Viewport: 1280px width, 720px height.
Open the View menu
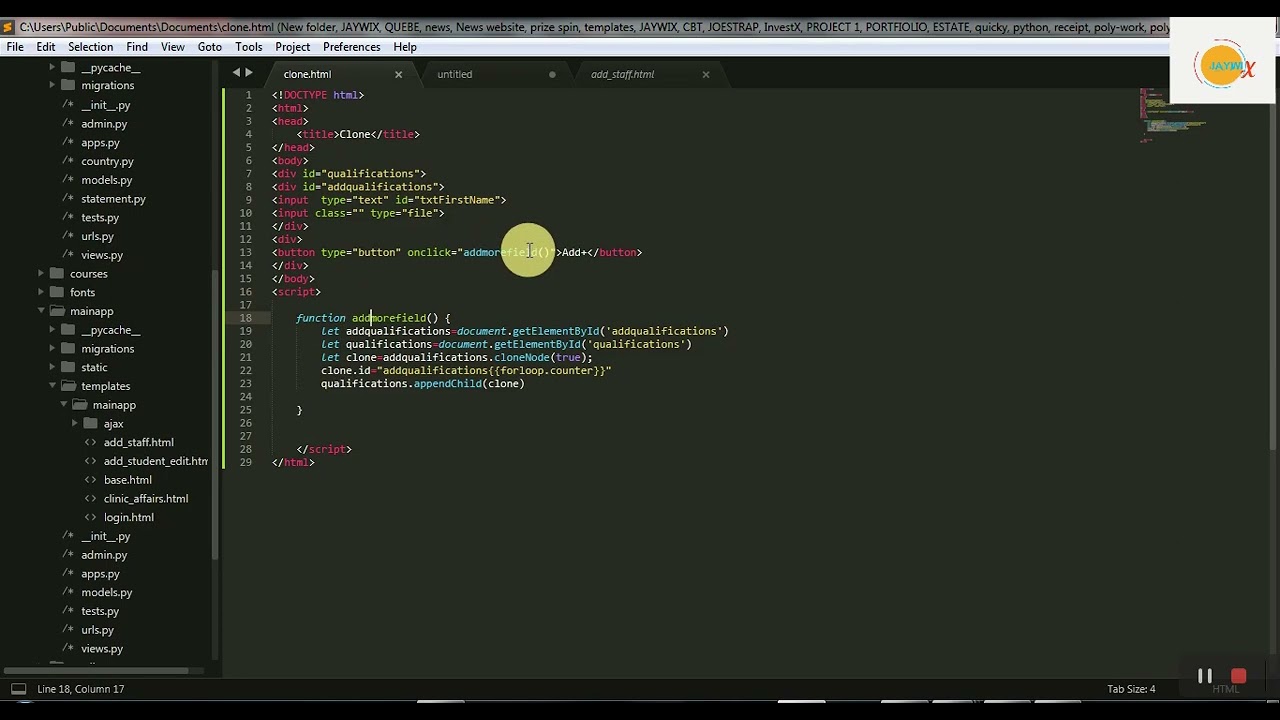click(173, 47)
